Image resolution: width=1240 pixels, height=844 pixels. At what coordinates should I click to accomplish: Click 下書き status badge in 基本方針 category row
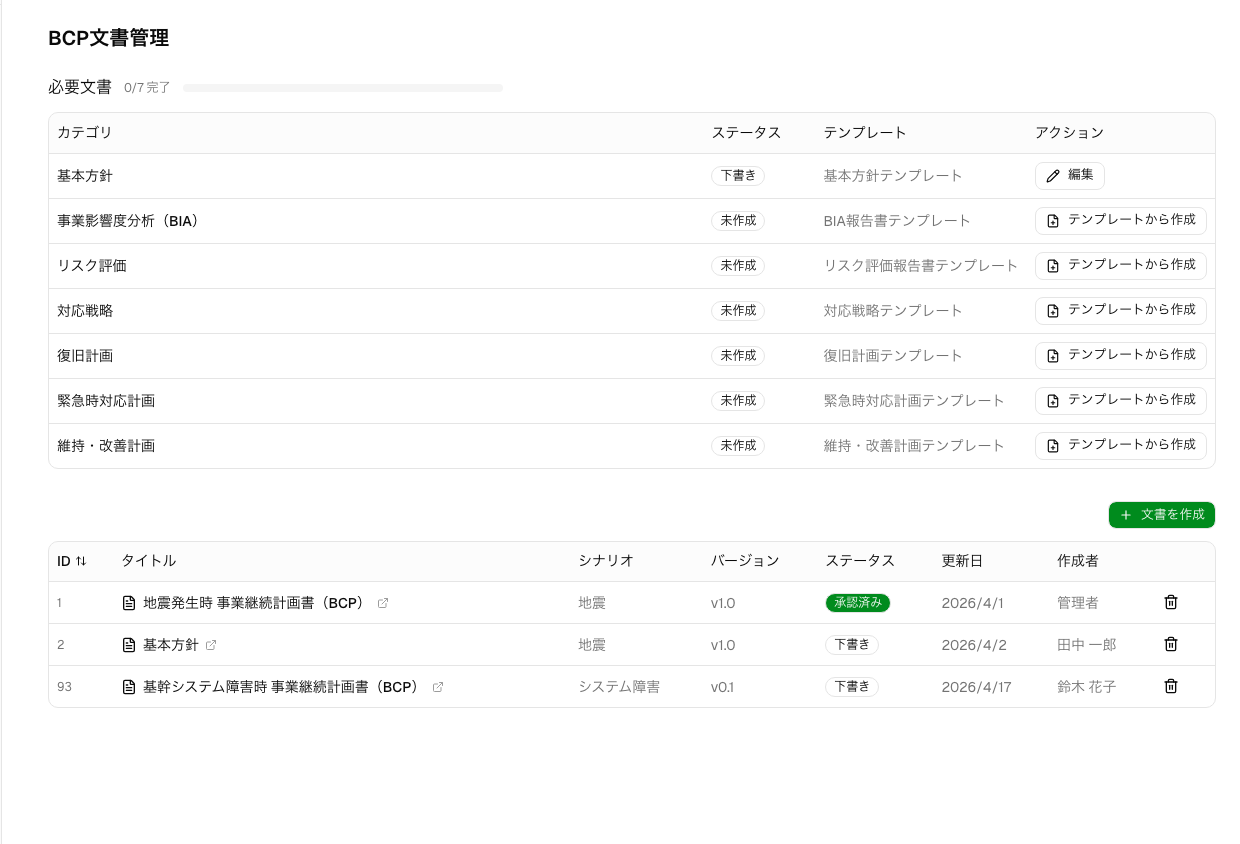[x=738, y=175]
